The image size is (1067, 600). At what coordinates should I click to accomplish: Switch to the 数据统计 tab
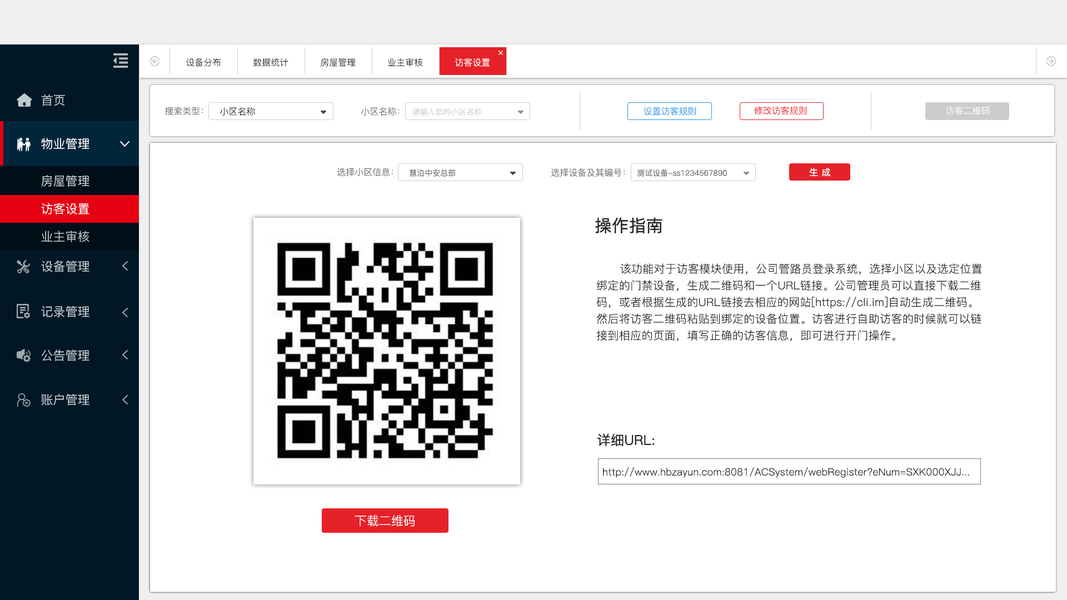tap(271, 62)
